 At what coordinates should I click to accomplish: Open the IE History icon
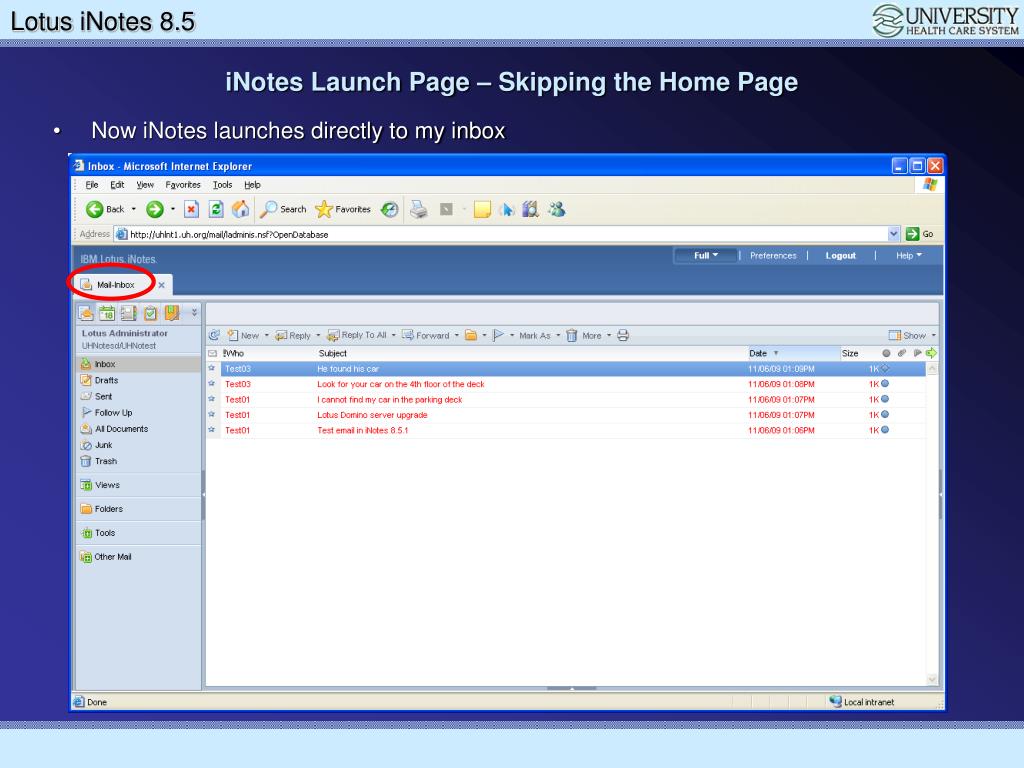[390, 209]
